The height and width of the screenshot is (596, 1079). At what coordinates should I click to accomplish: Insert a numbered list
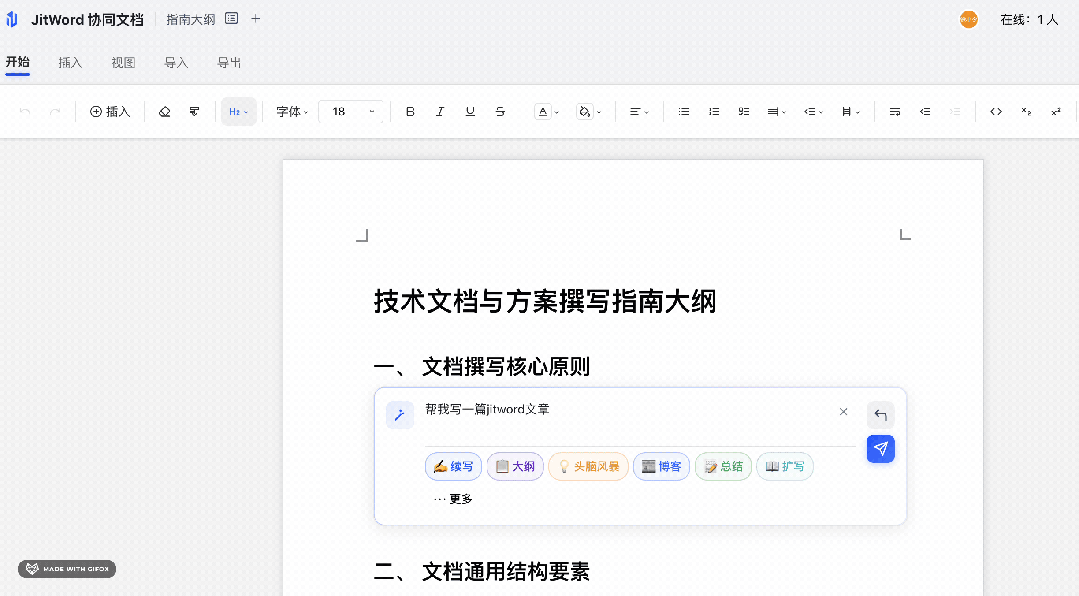[714, 111]
